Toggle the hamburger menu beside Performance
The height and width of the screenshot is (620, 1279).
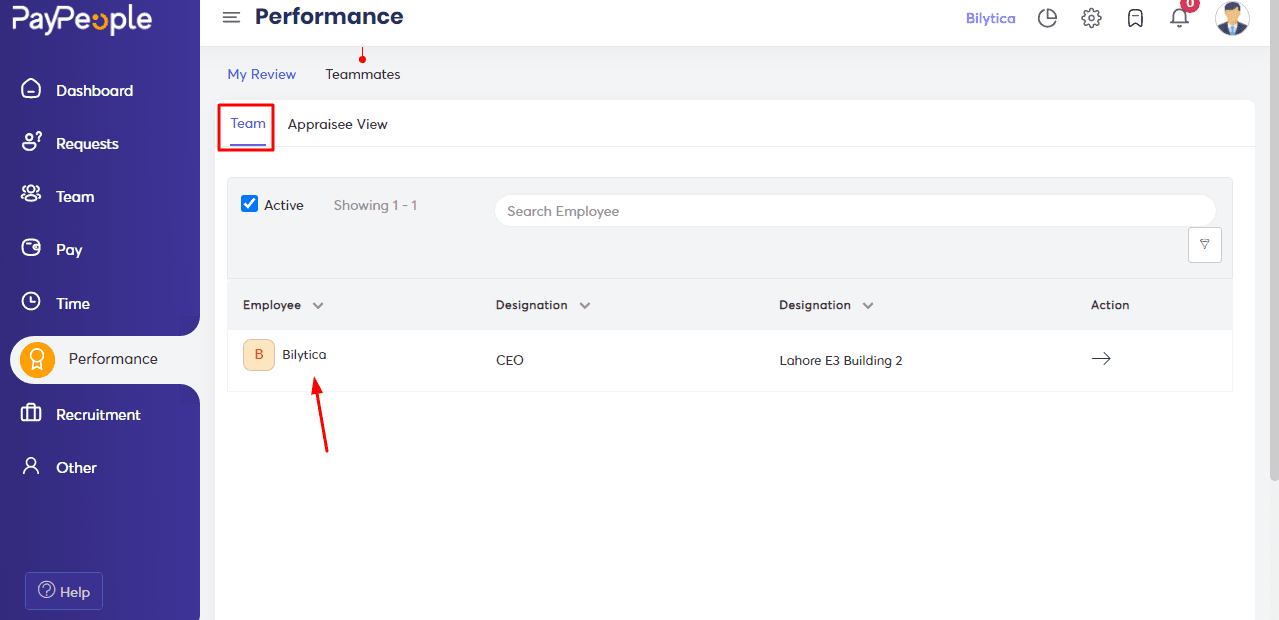(x=231, y=17)
